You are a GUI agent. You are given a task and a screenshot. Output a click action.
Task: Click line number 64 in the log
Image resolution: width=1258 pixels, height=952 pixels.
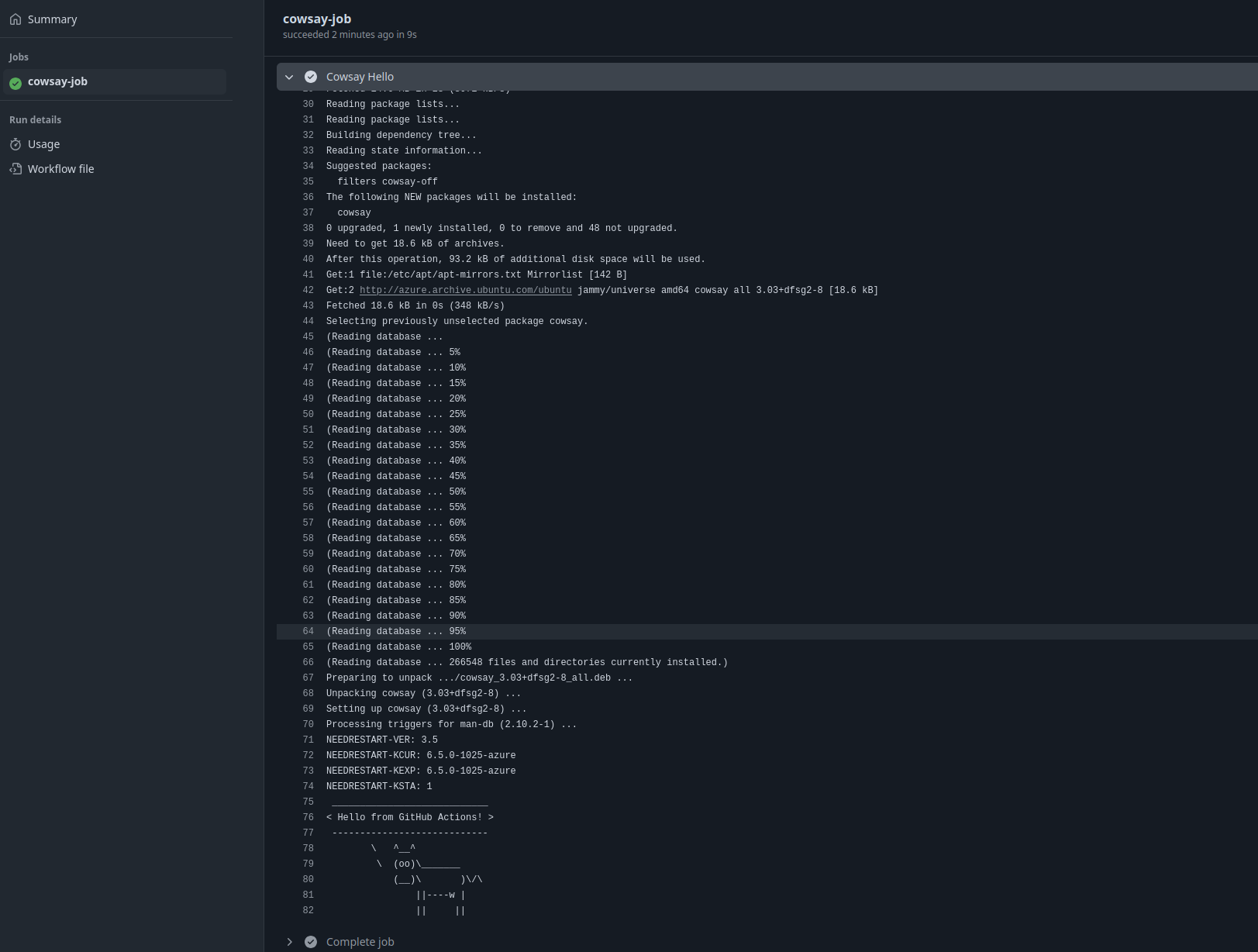(x=308, y=631)
